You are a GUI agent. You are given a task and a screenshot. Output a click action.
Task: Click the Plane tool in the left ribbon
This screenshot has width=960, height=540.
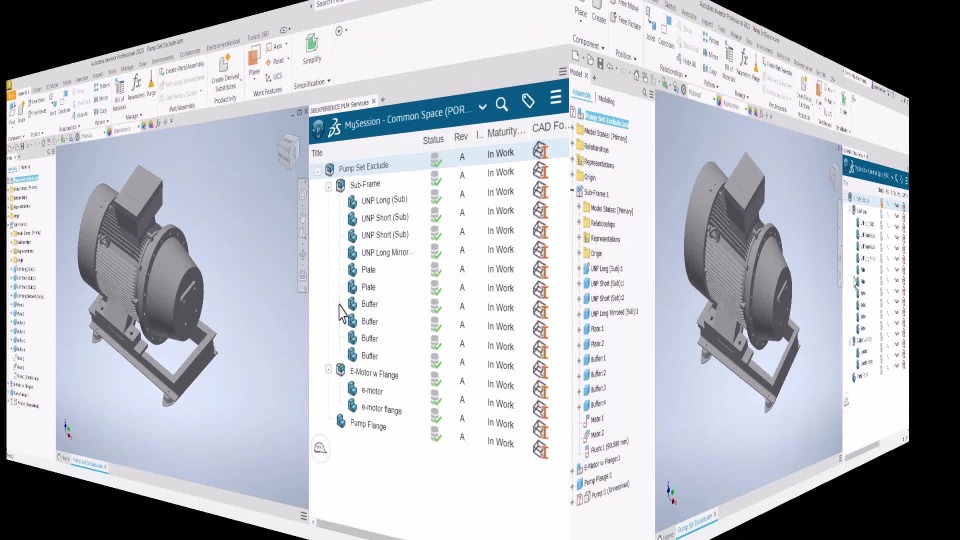pyautogui.click(x=254, y=62)
